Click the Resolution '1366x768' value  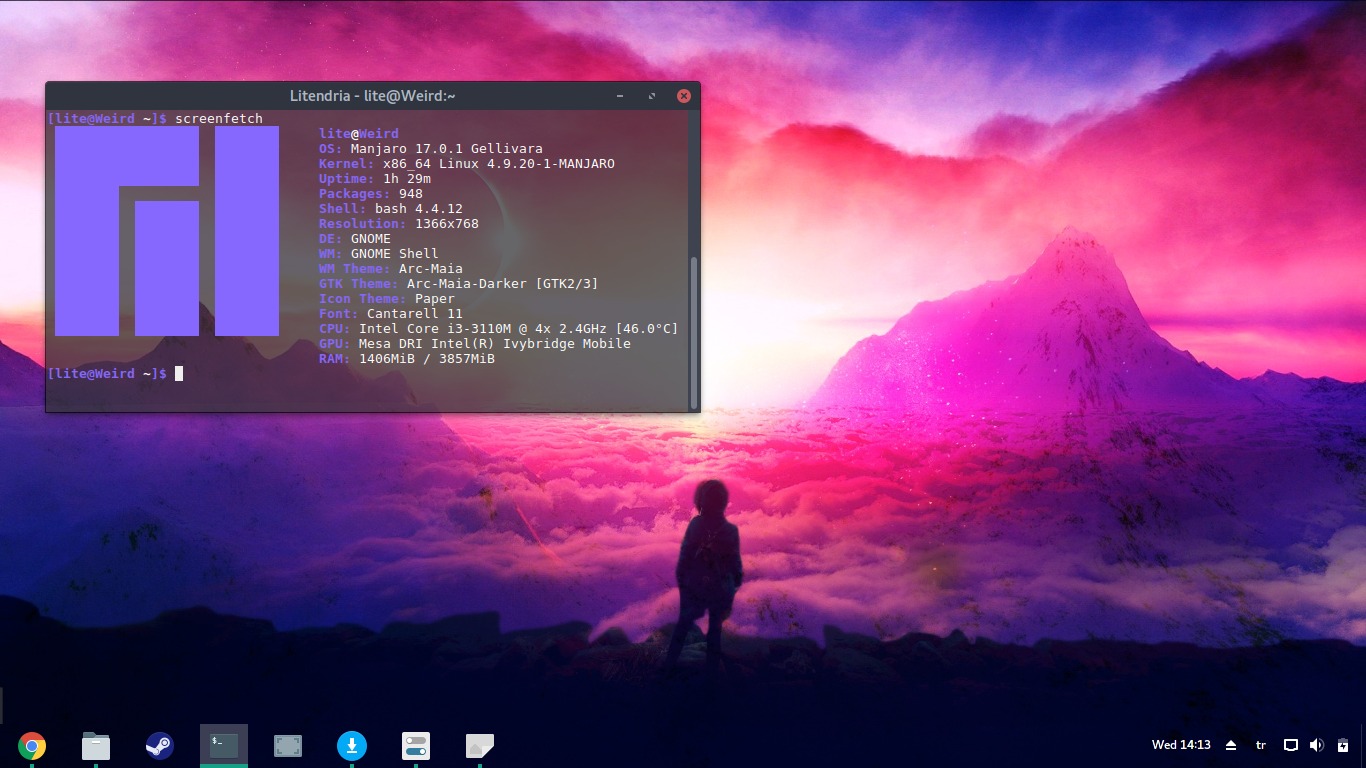447,224
